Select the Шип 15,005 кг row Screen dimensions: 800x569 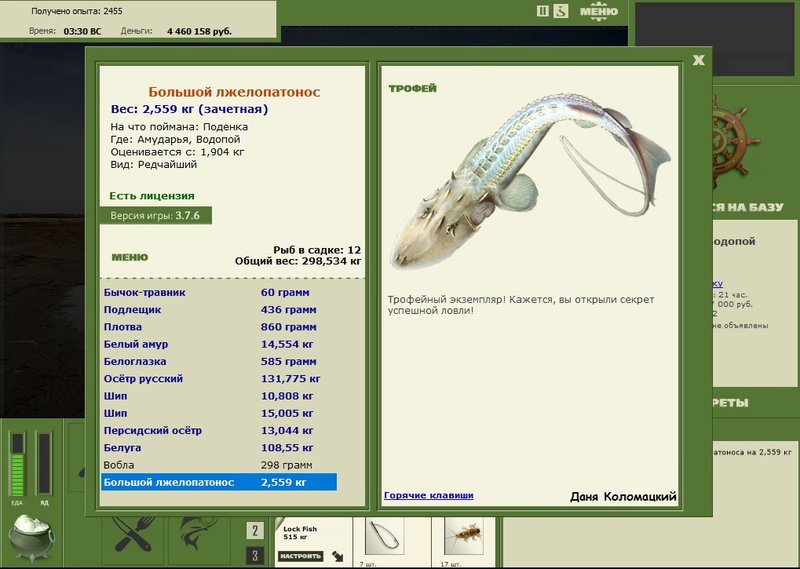click(x=219, y=413)
